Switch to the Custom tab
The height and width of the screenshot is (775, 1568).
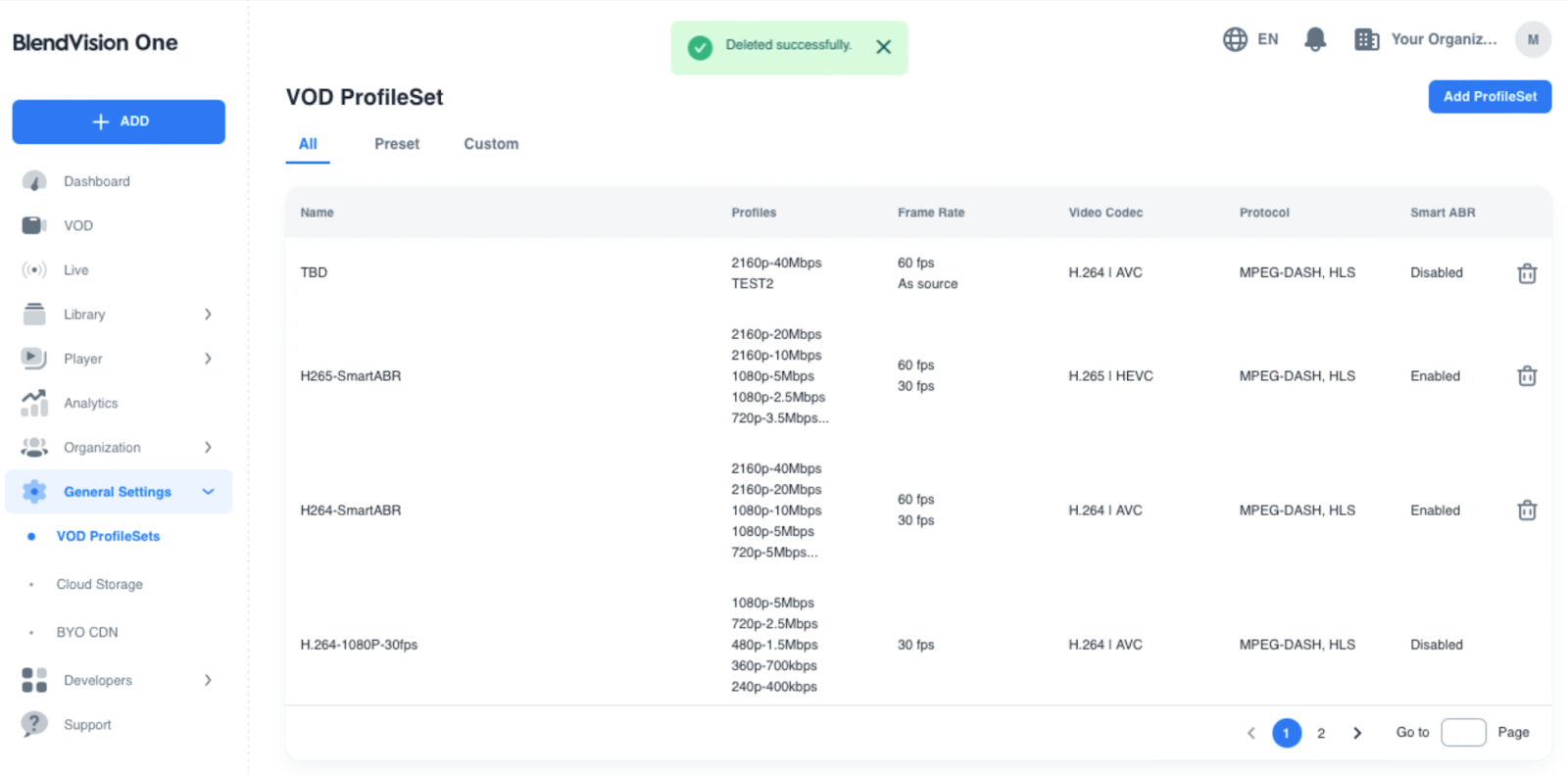pos(491,144)
